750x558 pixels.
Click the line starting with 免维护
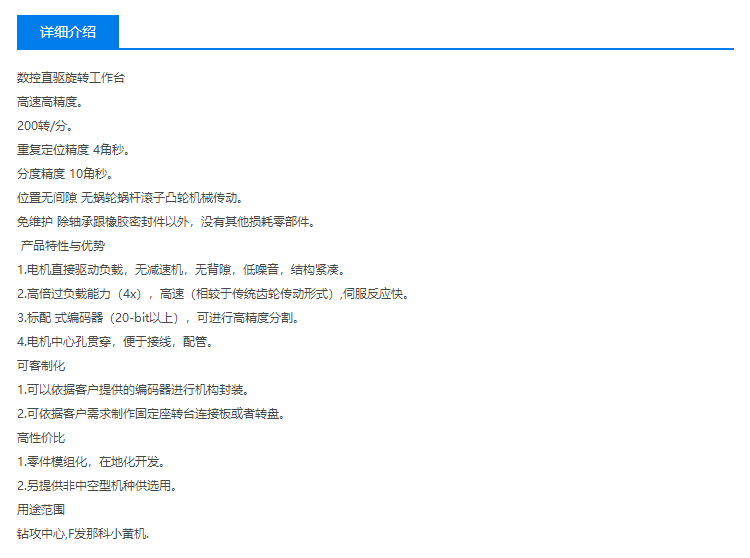pos(166,222)
